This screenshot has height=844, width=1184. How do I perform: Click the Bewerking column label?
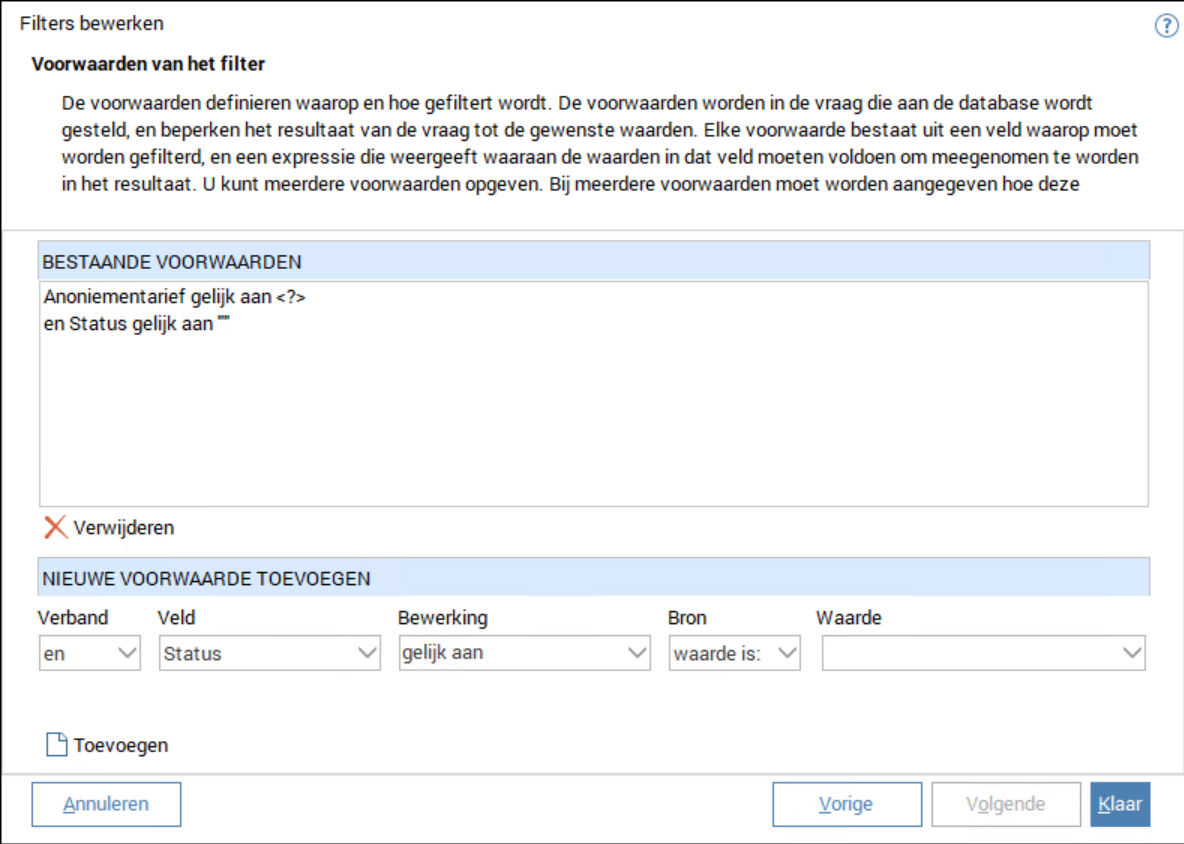pos(442,618)
